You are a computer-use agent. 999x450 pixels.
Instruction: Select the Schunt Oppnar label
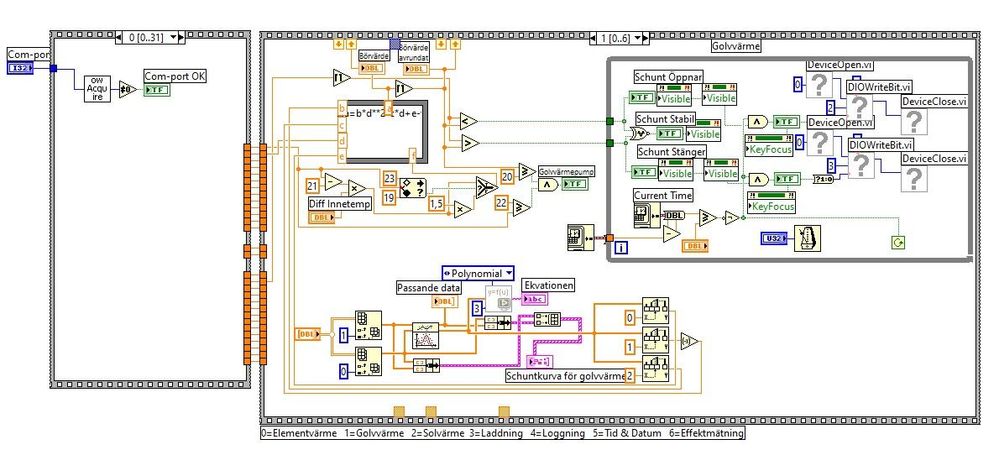(x=668, y=77)
